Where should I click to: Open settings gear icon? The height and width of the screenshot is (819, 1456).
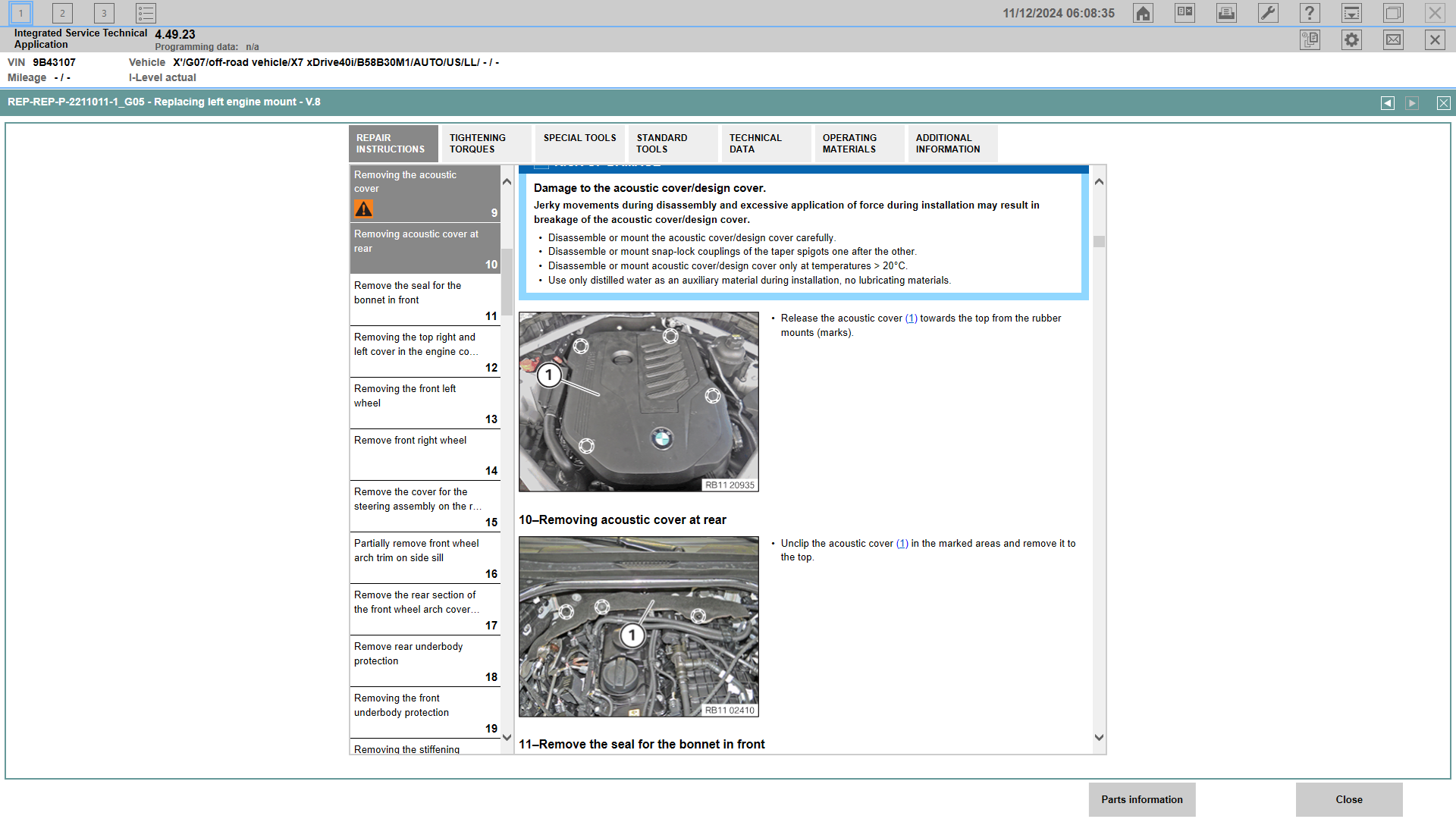coord(1351,40)
